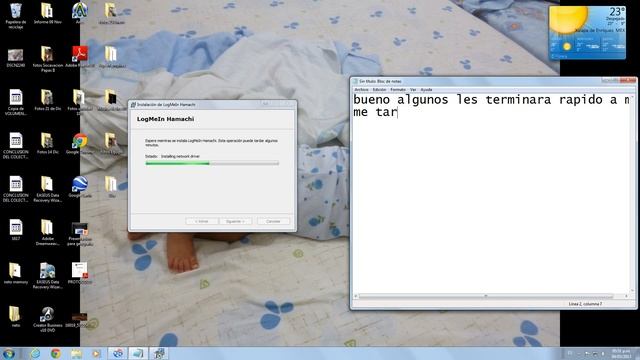Click the taskbar clock in system tray
This screenshot has width=640, height=360.
pyautogui.click(x=620, y=353)
